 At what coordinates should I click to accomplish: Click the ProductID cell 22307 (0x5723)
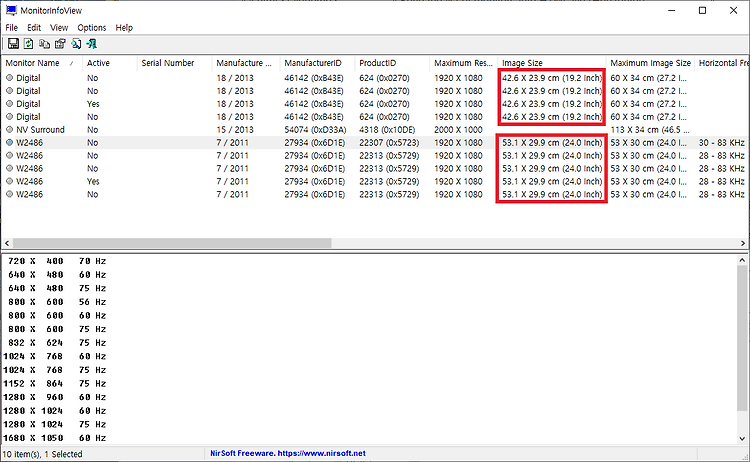(389, 143)
